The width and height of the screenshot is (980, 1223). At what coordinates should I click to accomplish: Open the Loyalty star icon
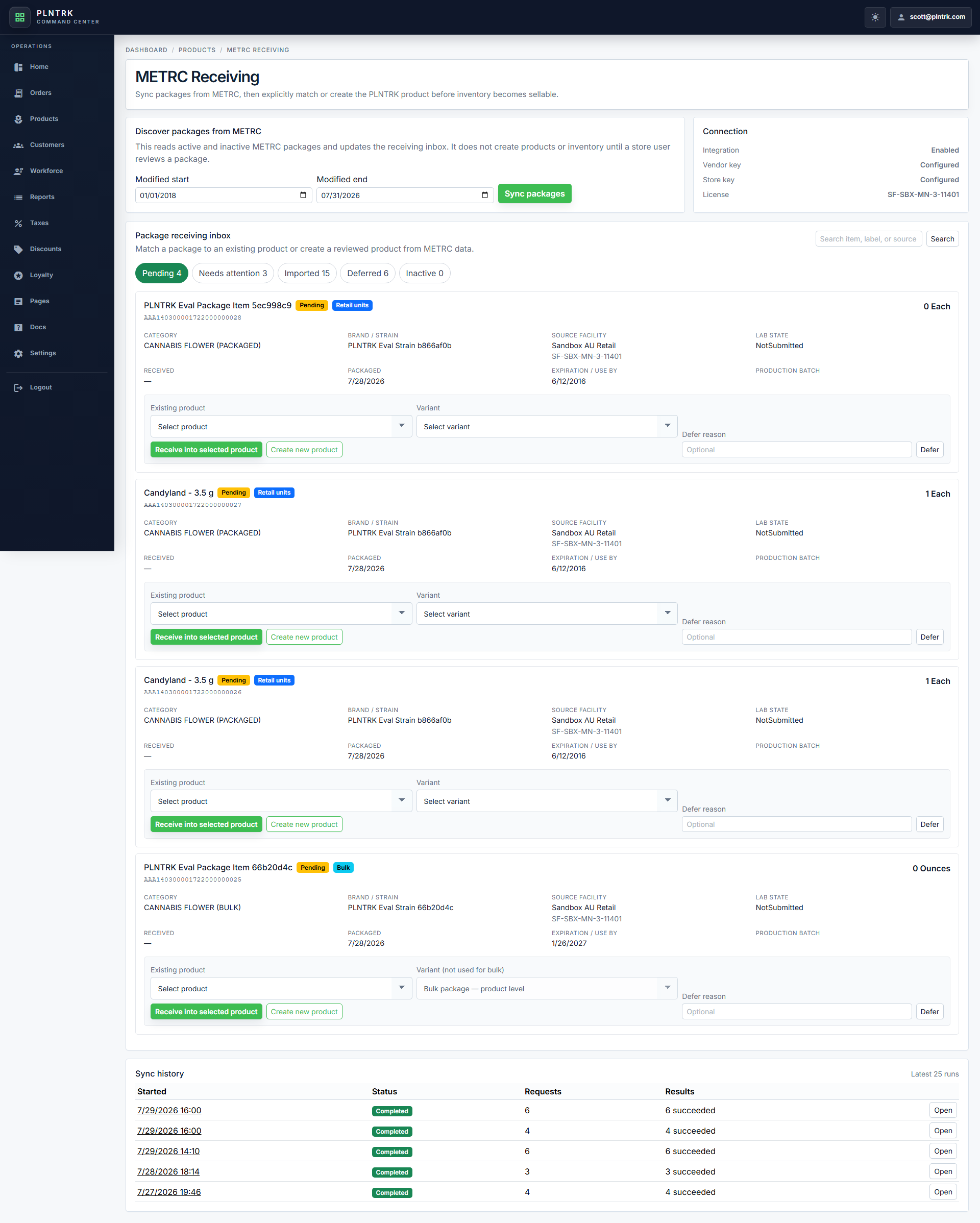coord(18,276)
